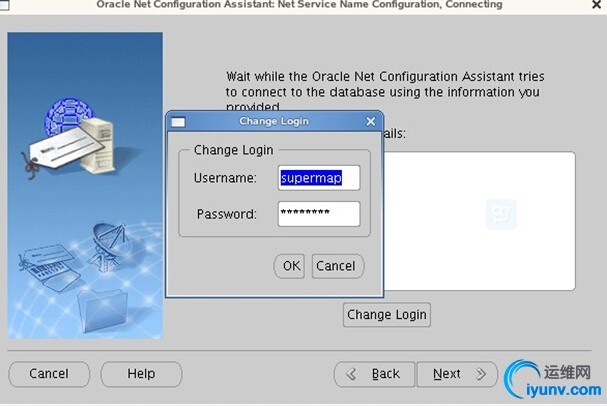Close the Oracle Net Configuration Assistant window

click(x=597, y=5)
